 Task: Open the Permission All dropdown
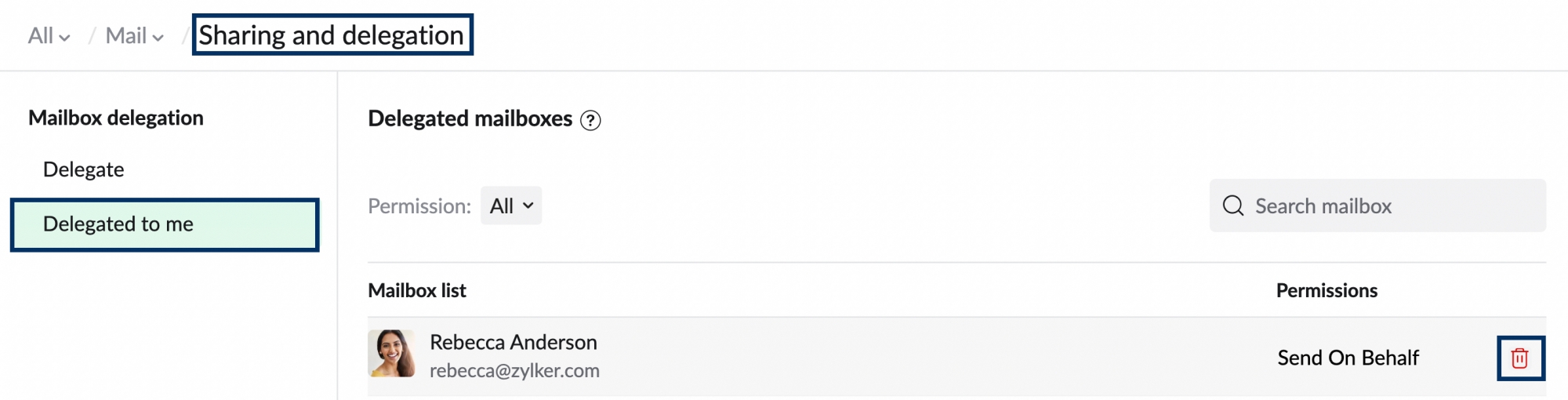(511, 205)
